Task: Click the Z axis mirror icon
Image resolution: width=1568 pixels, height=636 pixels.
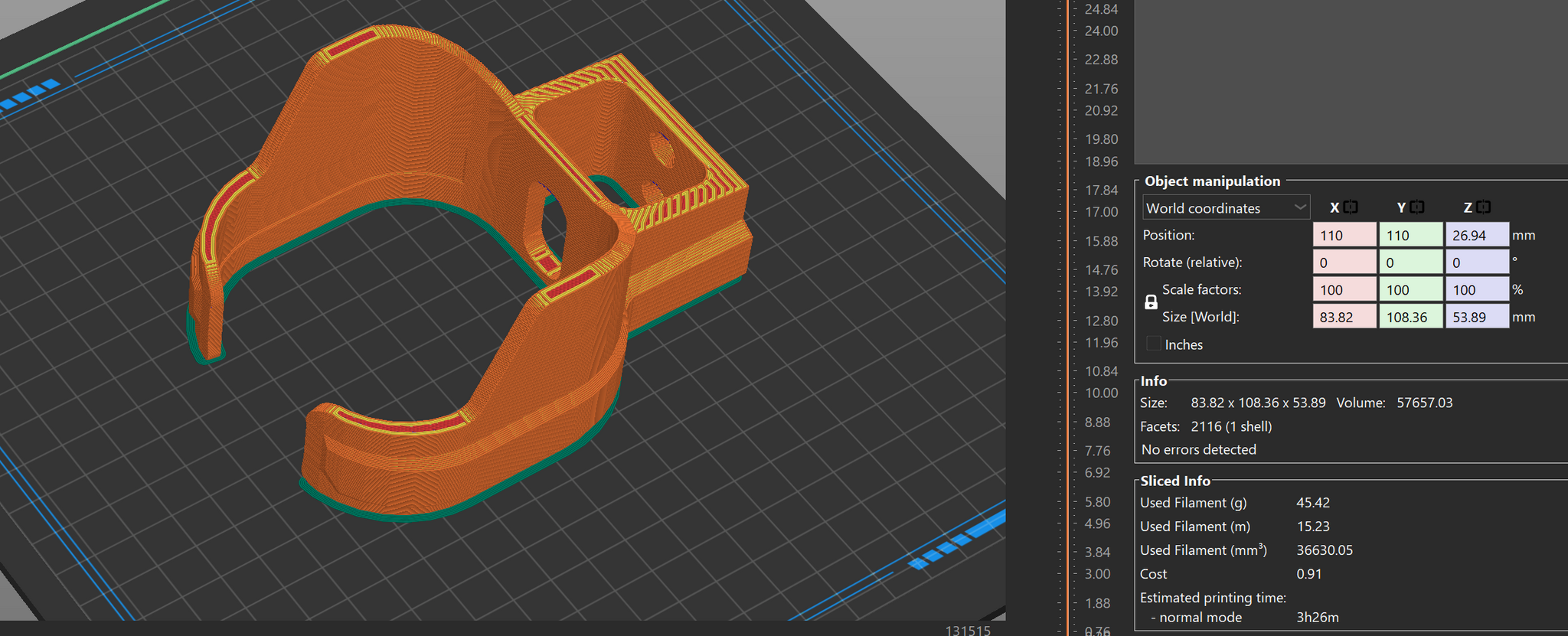Action: click(1484, 207)
